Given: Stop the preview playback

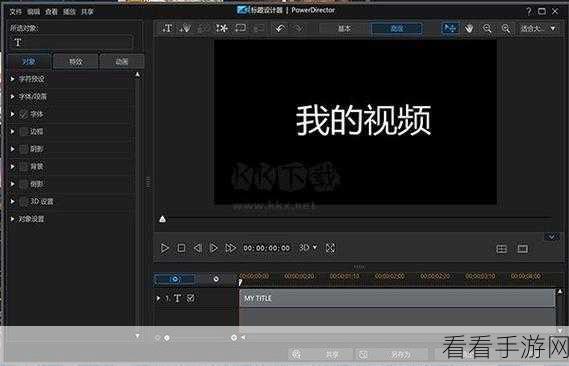Looking at the screenshot, I should tap(181, 248).
